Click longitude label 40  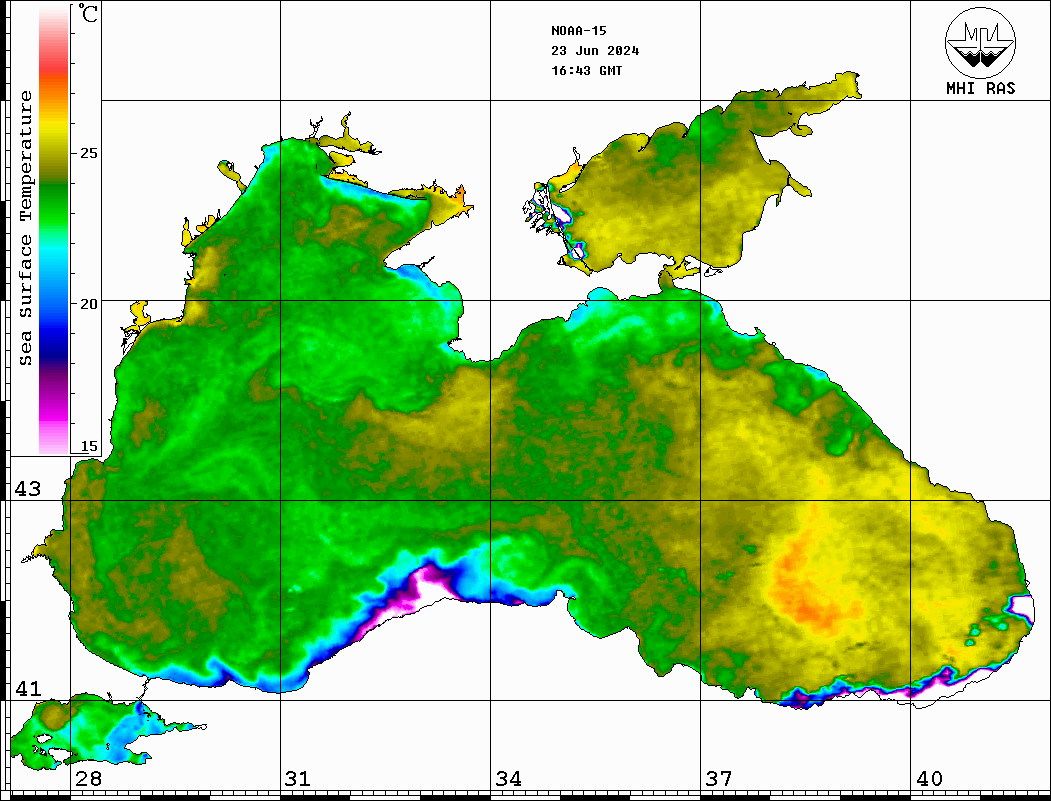click(x=929, y=778)
